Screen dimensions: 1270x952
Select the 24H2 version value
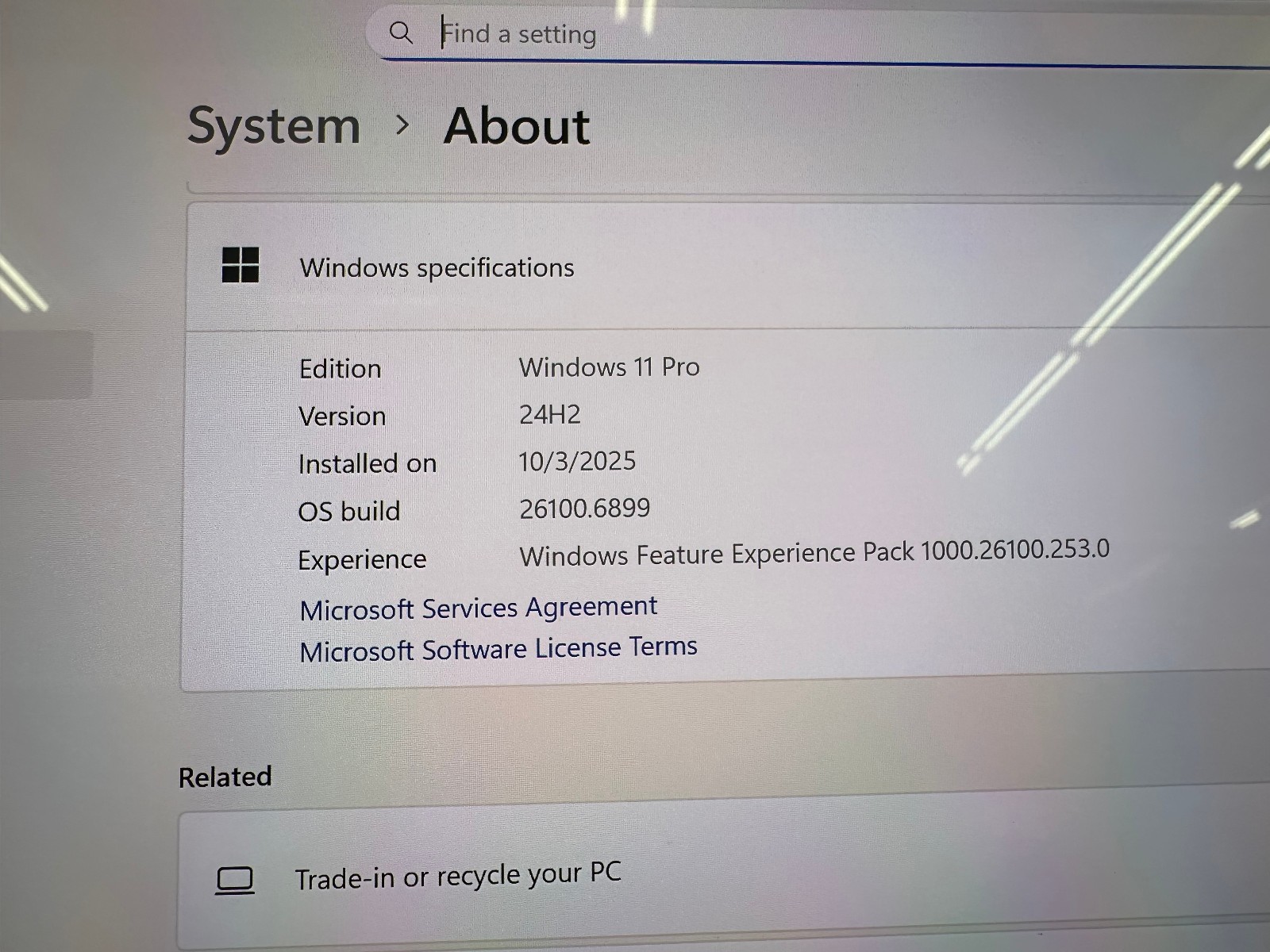pyautogui.click(x=549, y=413)
